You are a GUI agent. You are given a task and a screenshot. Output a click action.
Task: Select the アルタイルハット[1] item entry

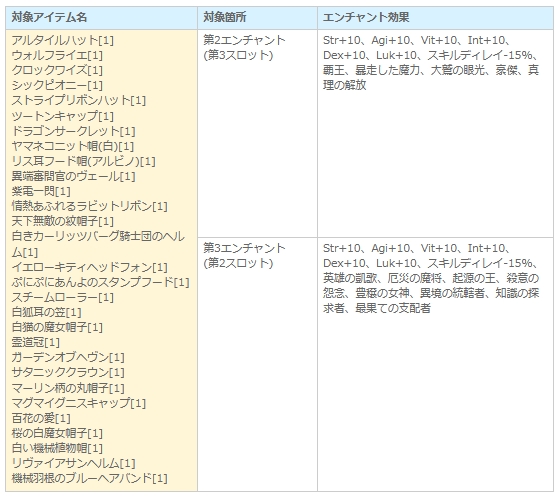pyautogui.click(x=63, y=40)
